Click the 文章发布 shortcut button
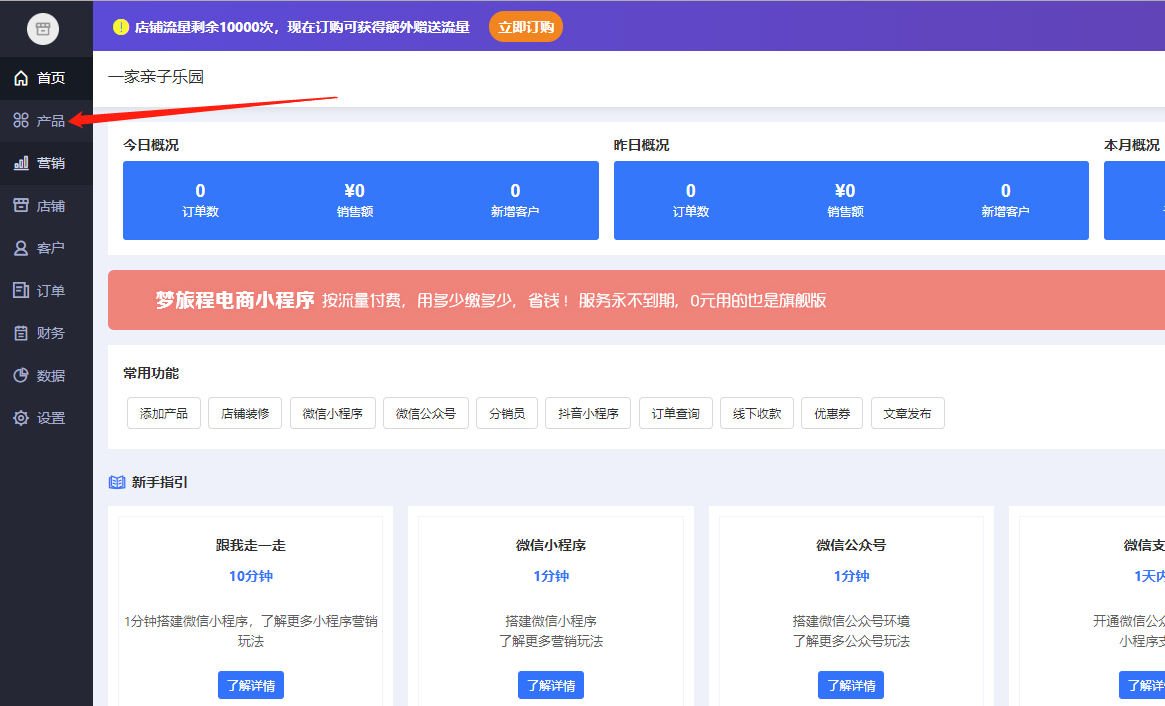This screenshot has height=706, width=1165. (907, 413)
